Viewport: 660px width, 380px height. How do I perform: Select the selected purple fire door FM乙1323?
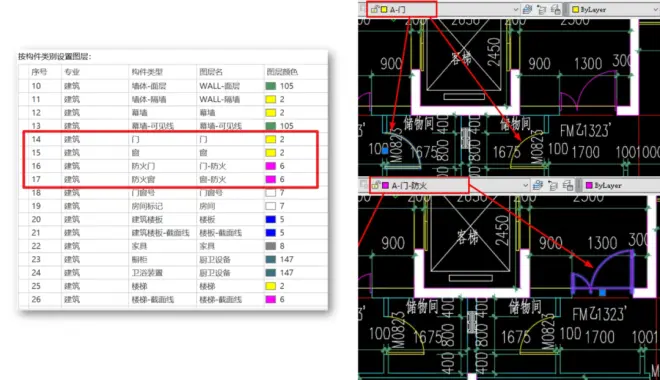pos(603,273)
